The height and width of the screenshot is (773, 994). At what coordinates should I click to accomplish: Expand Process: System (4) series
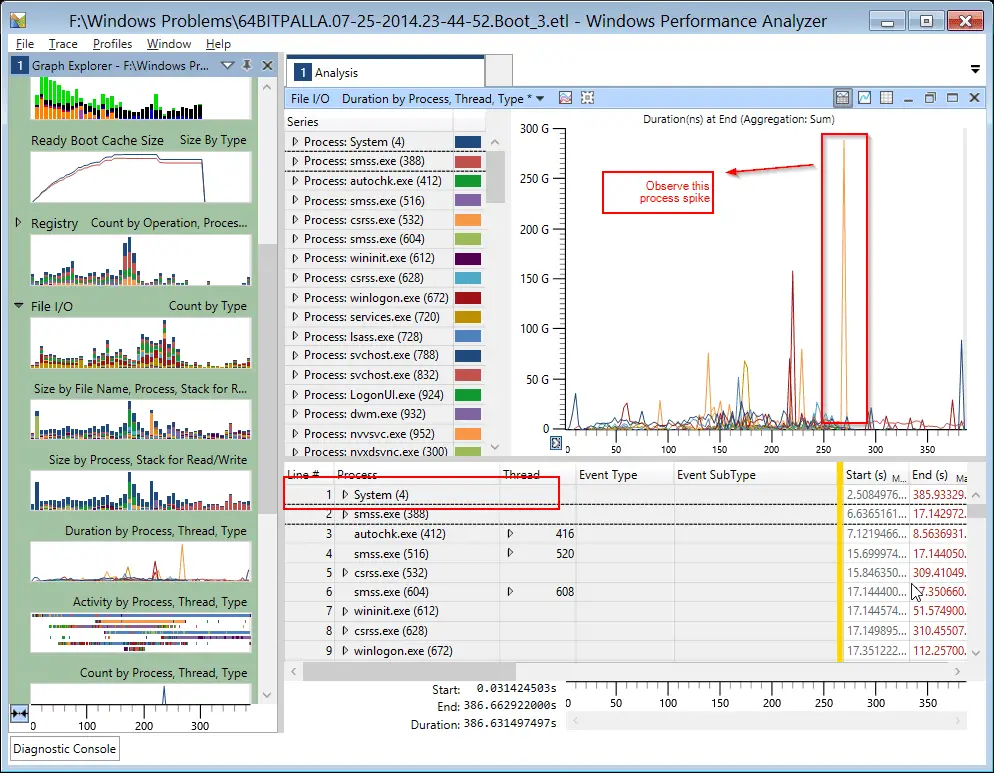point(295,142)
